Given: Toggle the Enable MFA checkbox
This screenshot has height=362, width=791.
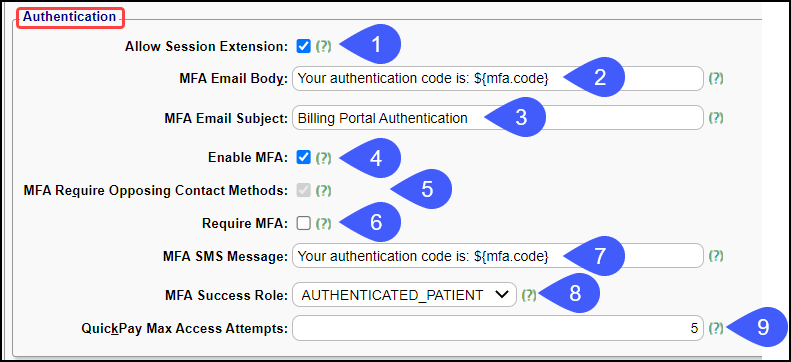Looking at the screenshot, I should coord(304,158).
